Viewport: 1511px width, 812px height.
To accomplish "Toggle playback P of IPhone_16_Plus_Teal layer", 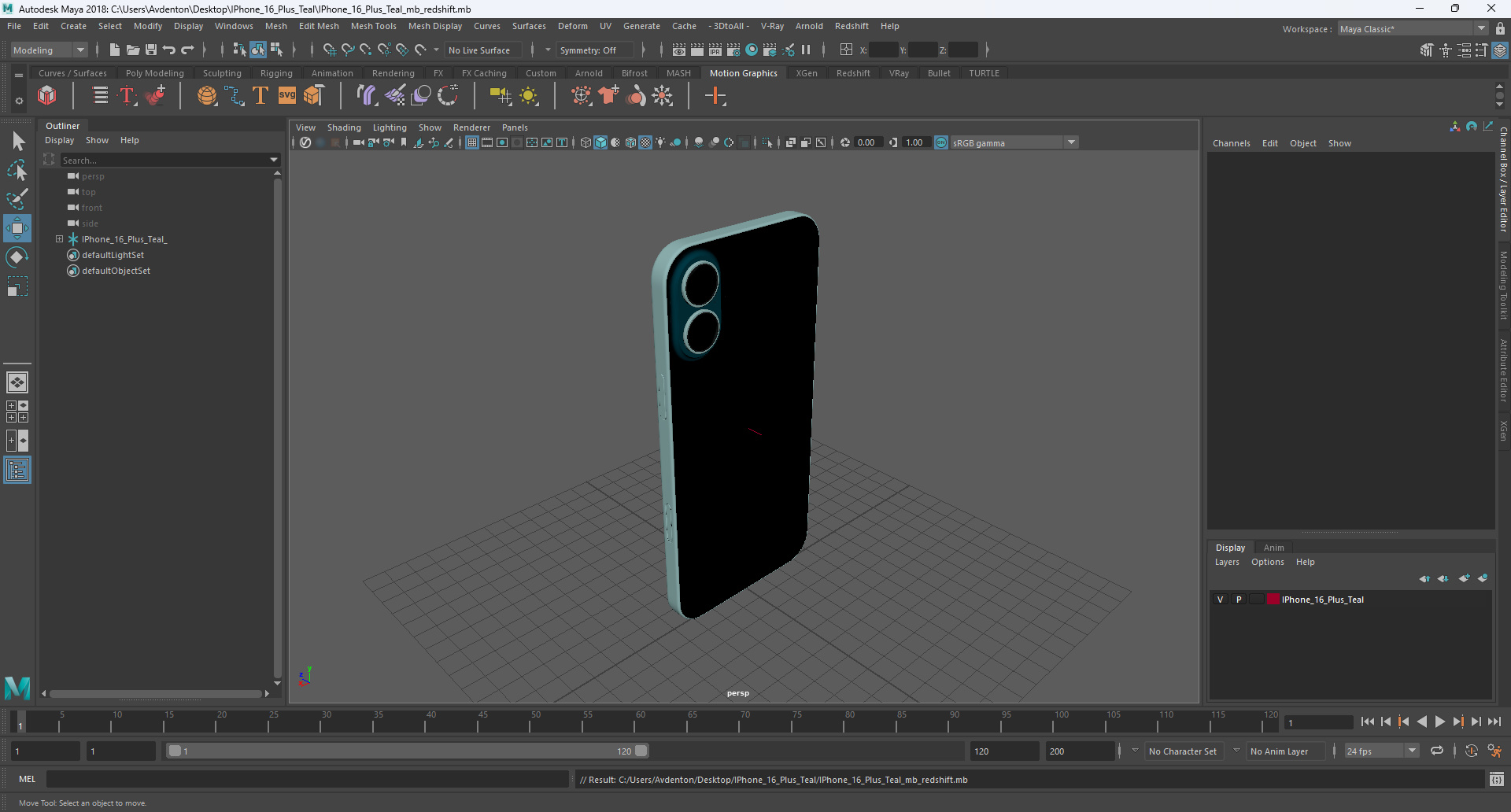I will 1239,600.
